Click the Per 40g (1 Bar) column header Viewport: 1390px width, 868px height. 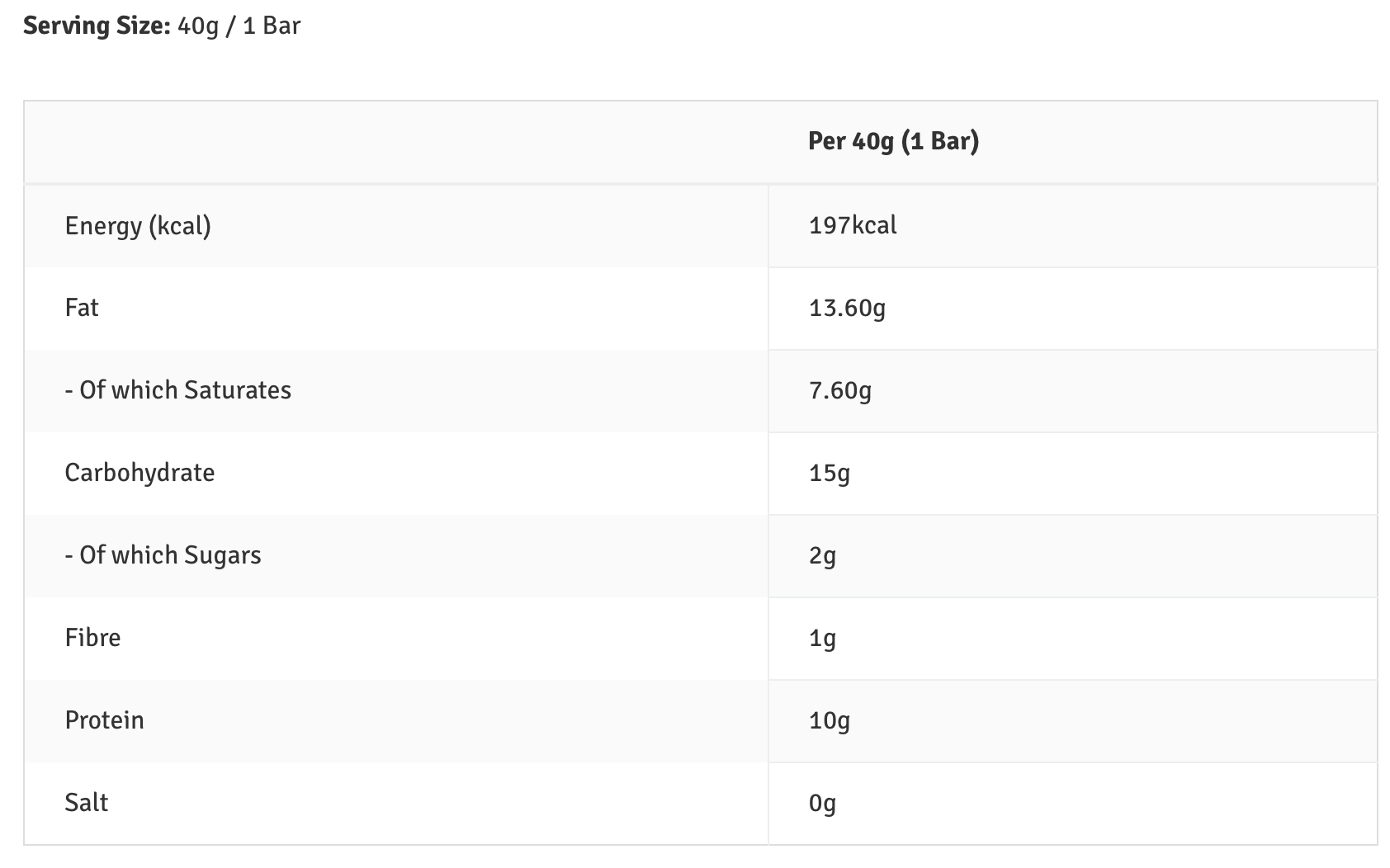coord(893,141)
